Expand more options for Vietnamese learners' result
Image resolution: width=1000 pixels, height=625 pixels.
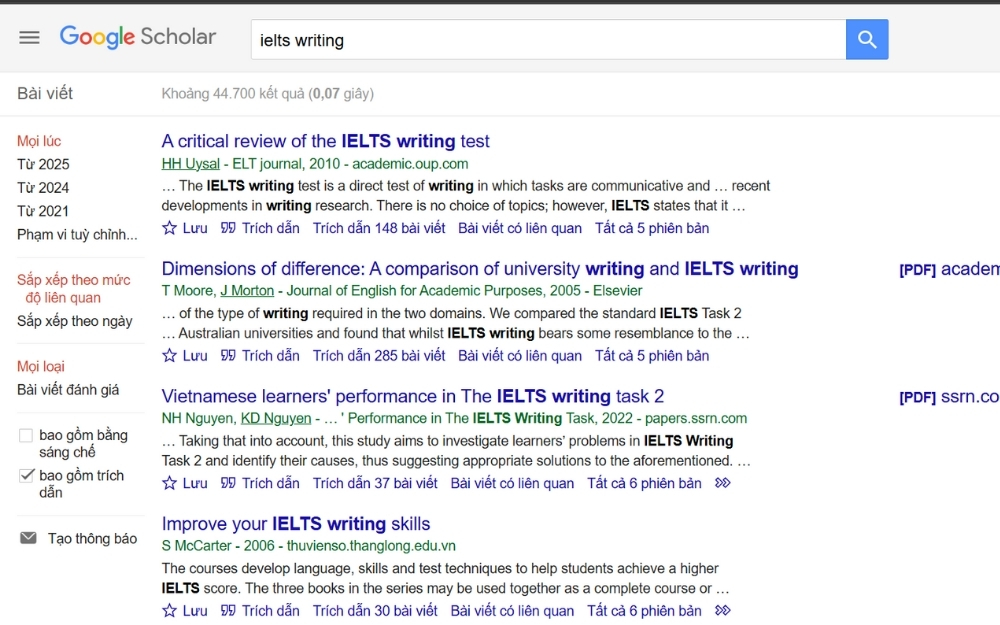(x=723, y=483)
